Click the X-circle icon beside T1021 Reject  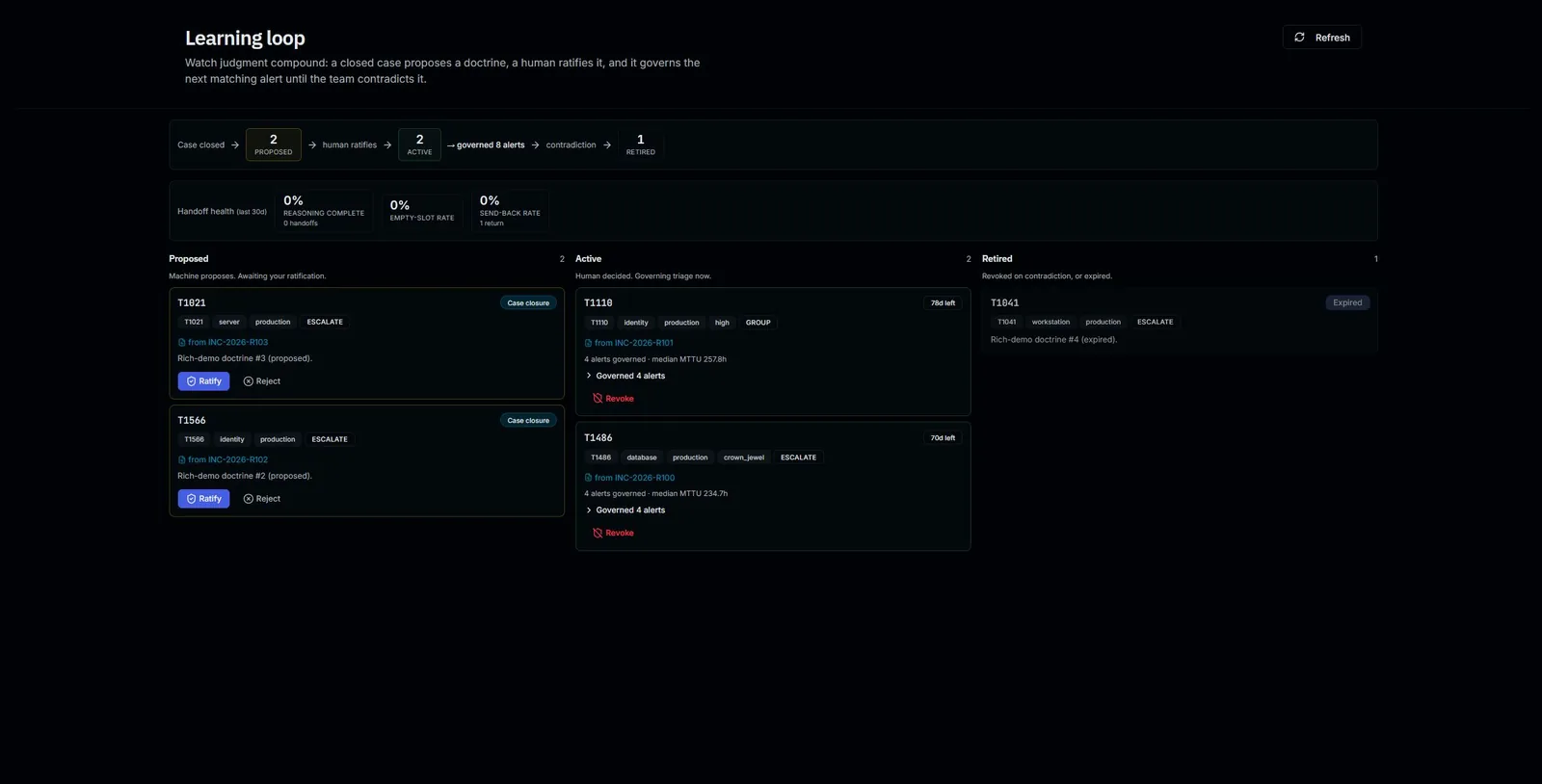click(249, 381)
